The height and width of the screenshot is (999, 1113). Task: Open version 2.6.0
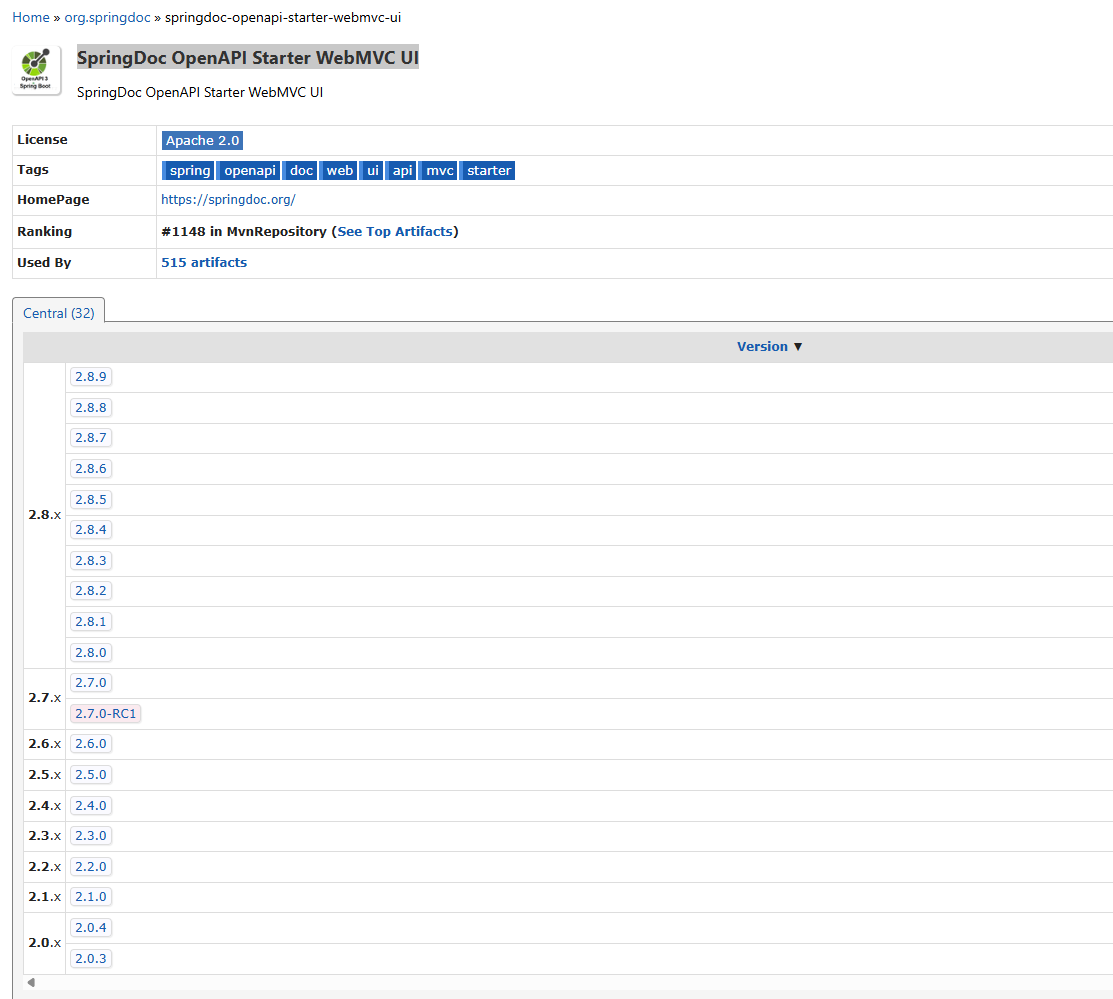(91, 744)
